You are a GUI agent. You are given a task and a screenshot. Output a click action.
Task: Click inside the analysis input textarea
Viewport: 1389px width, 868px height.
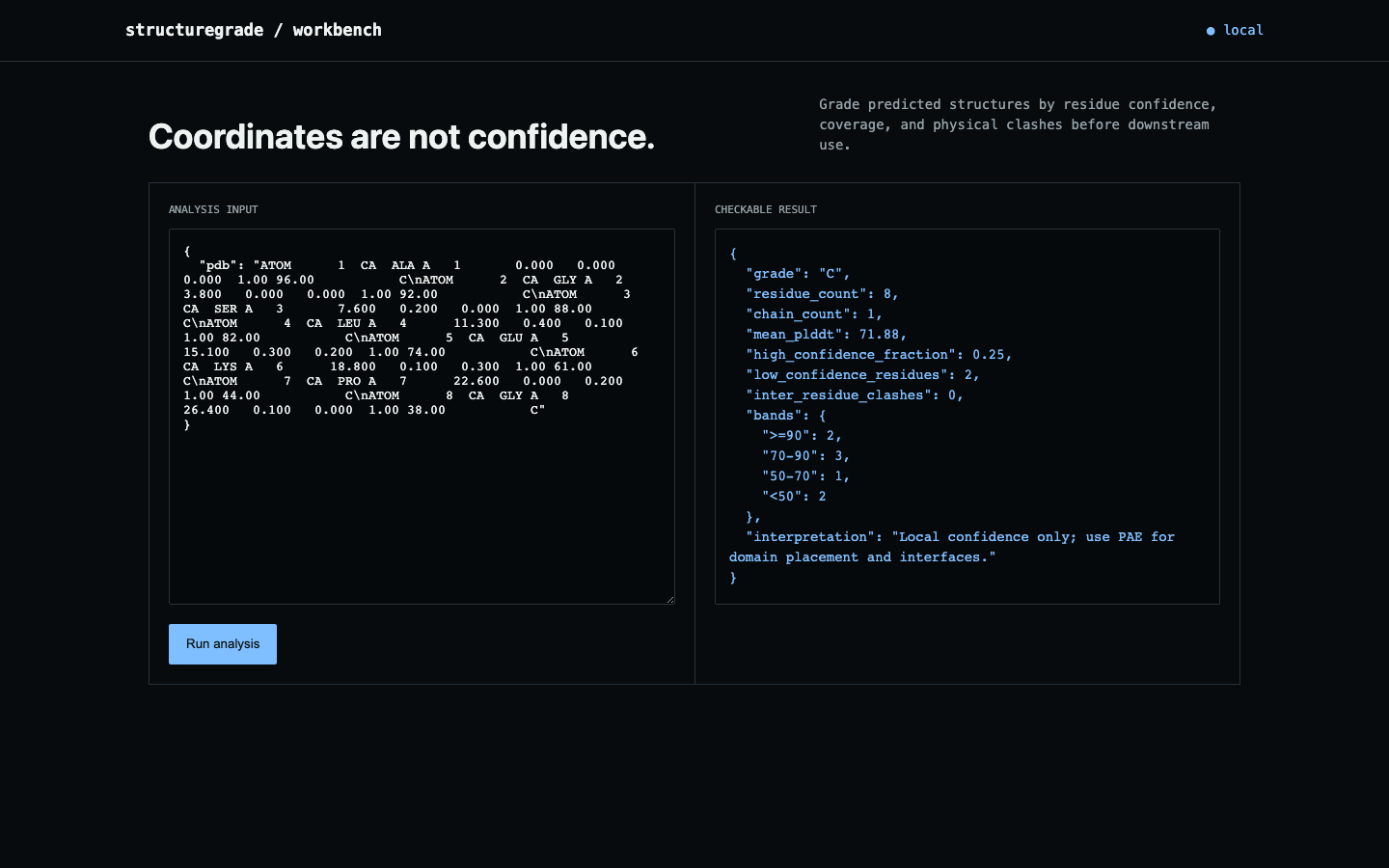[x=422, y=417]
